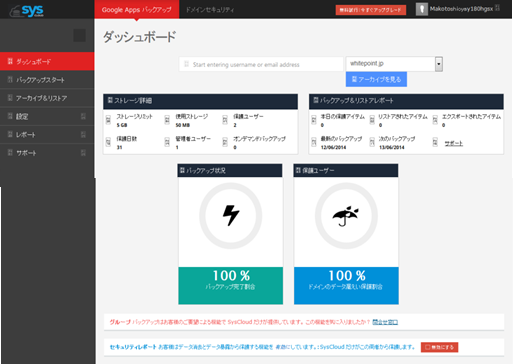The width and height of the screenshot is (513, 364).
Task: Click the 5 GB storage limit value
Action: [x=122, y=125]
